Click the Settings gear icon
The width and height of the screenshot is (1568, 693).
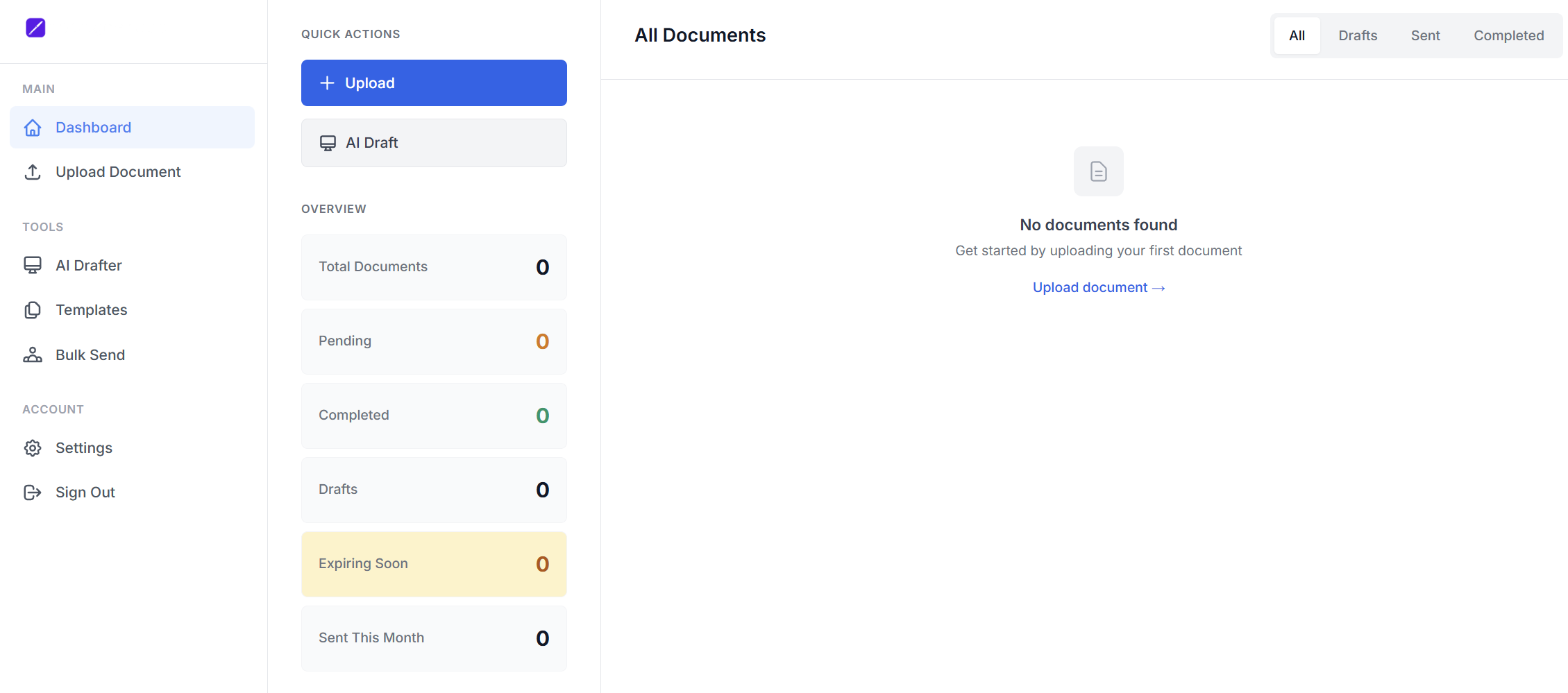pos(33,448)
